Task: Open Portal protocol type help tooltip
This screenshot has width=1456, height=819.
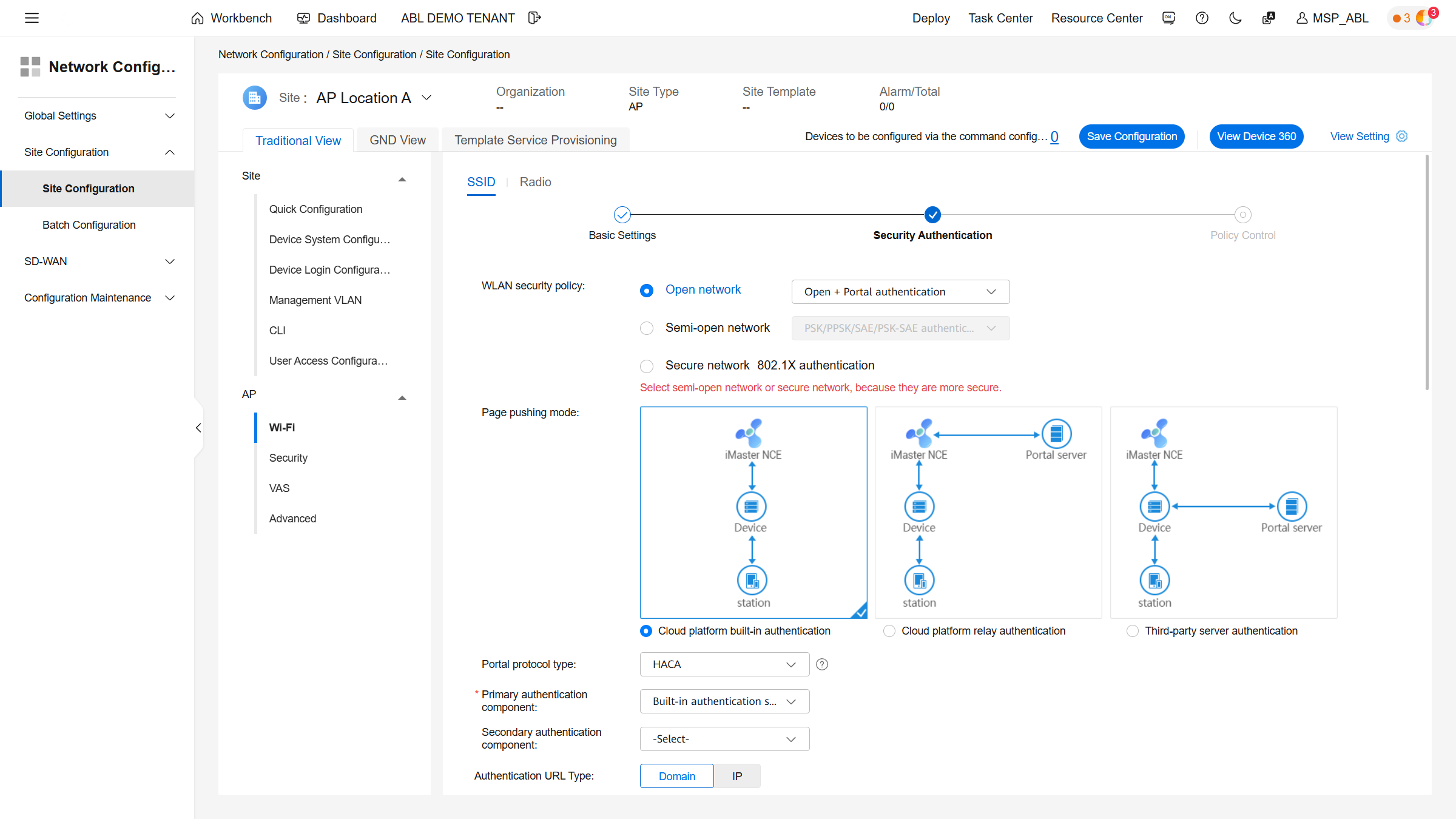Action: coord(822,664)
